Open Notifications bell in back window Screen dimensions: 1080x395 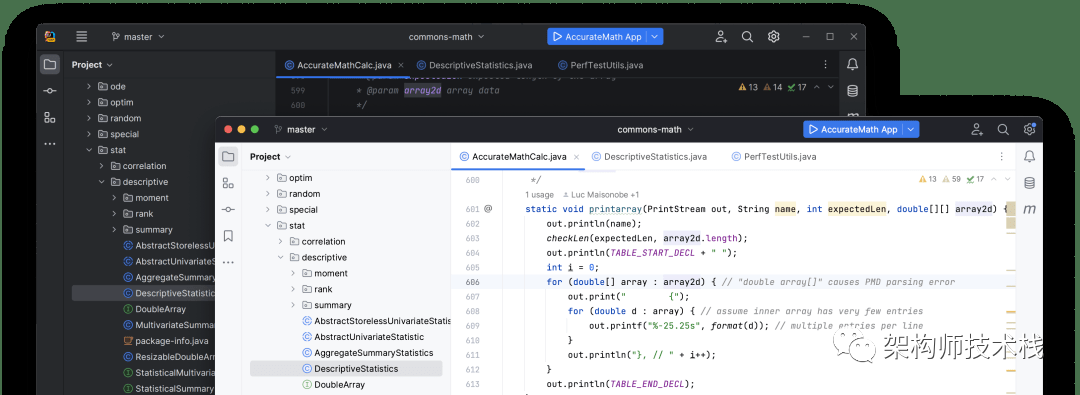(x=852, y=65)
